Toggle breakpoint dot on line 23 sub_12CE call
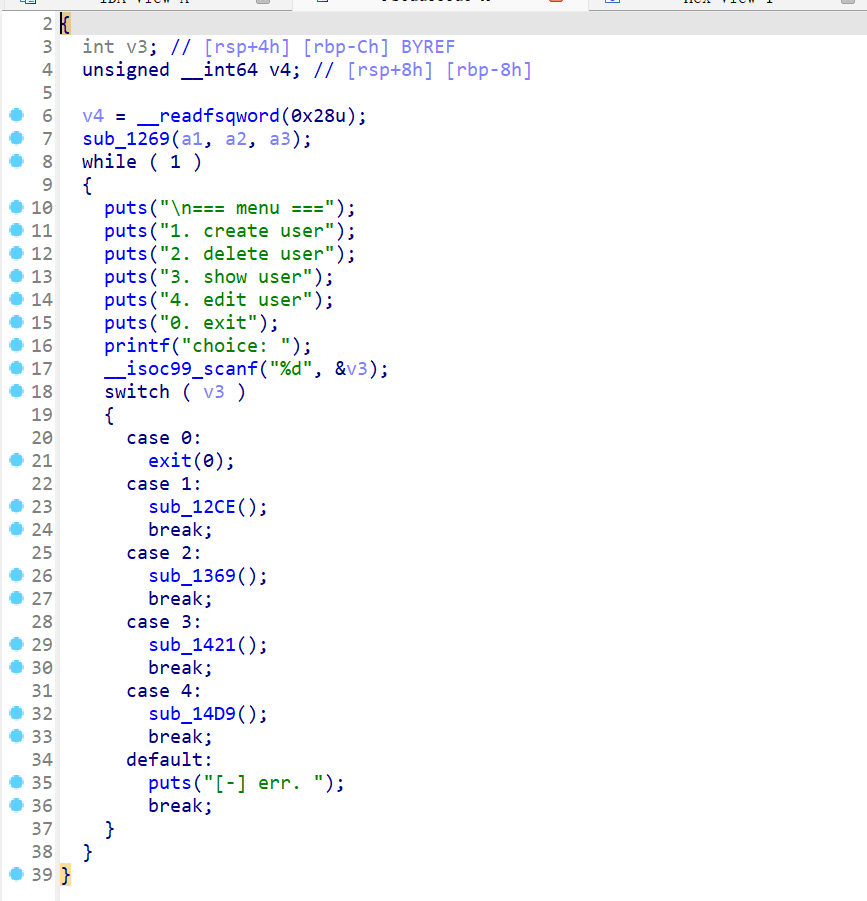Viewport: 867px width, 901px height. [15, 507]
